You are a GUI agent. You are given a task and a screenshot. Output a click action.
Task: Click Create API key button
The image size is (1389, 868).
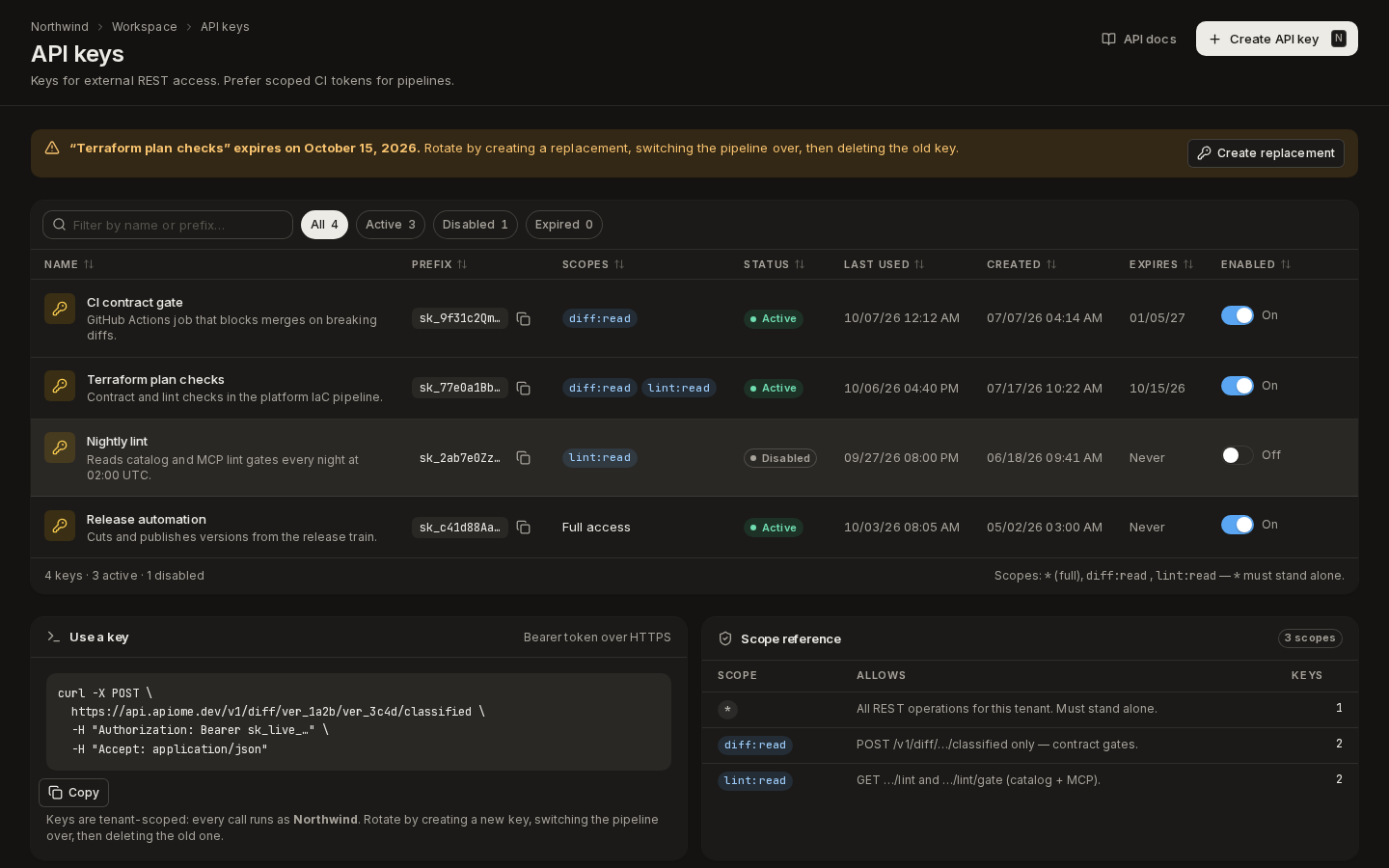[x=1277, y=39]
